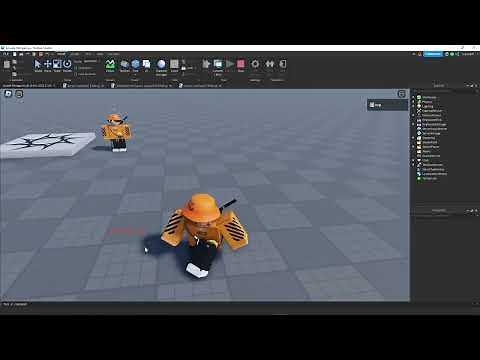Click the Roblox menu icon in the viewport corner
480x360 pixels.
coord(8,94)
